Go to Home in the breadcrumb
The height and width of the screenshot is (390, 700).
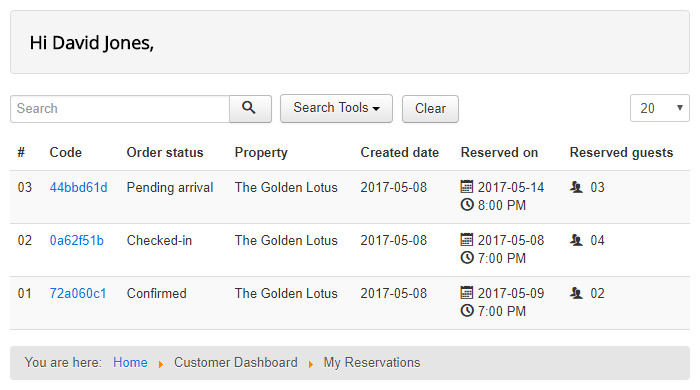(x=130, y=362)
